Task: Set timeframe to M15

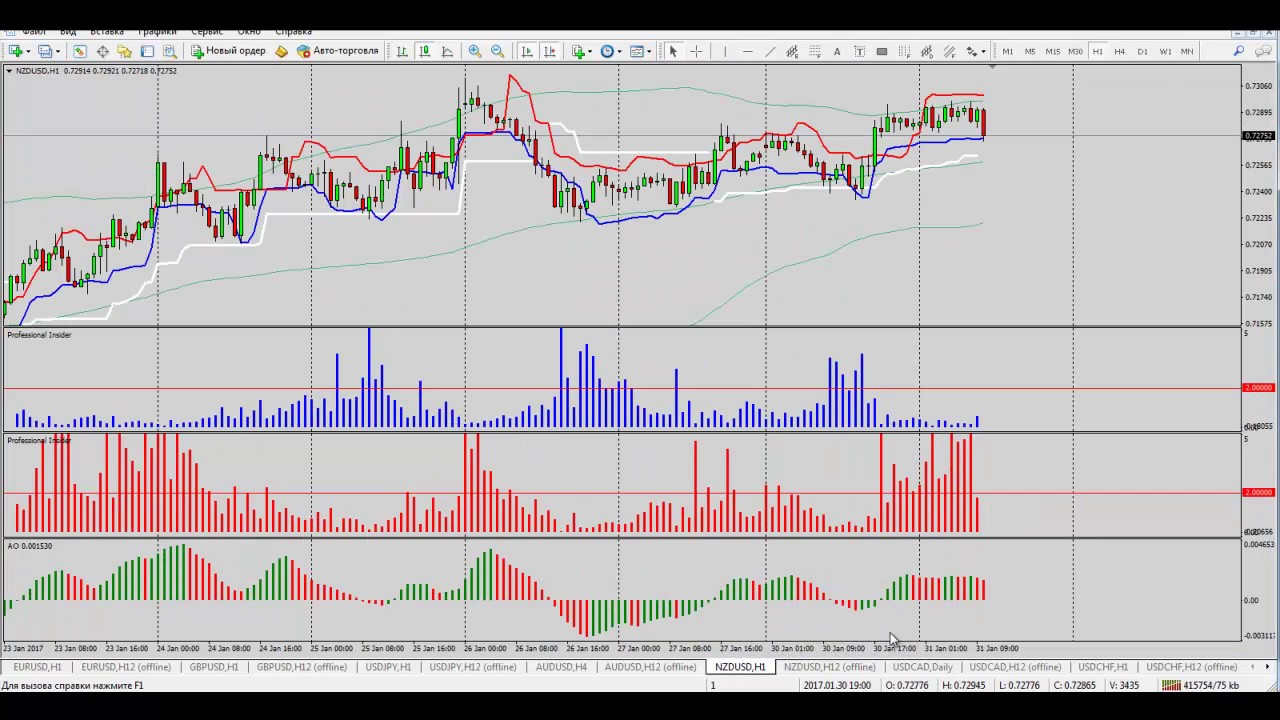Action: point(1052,51)
